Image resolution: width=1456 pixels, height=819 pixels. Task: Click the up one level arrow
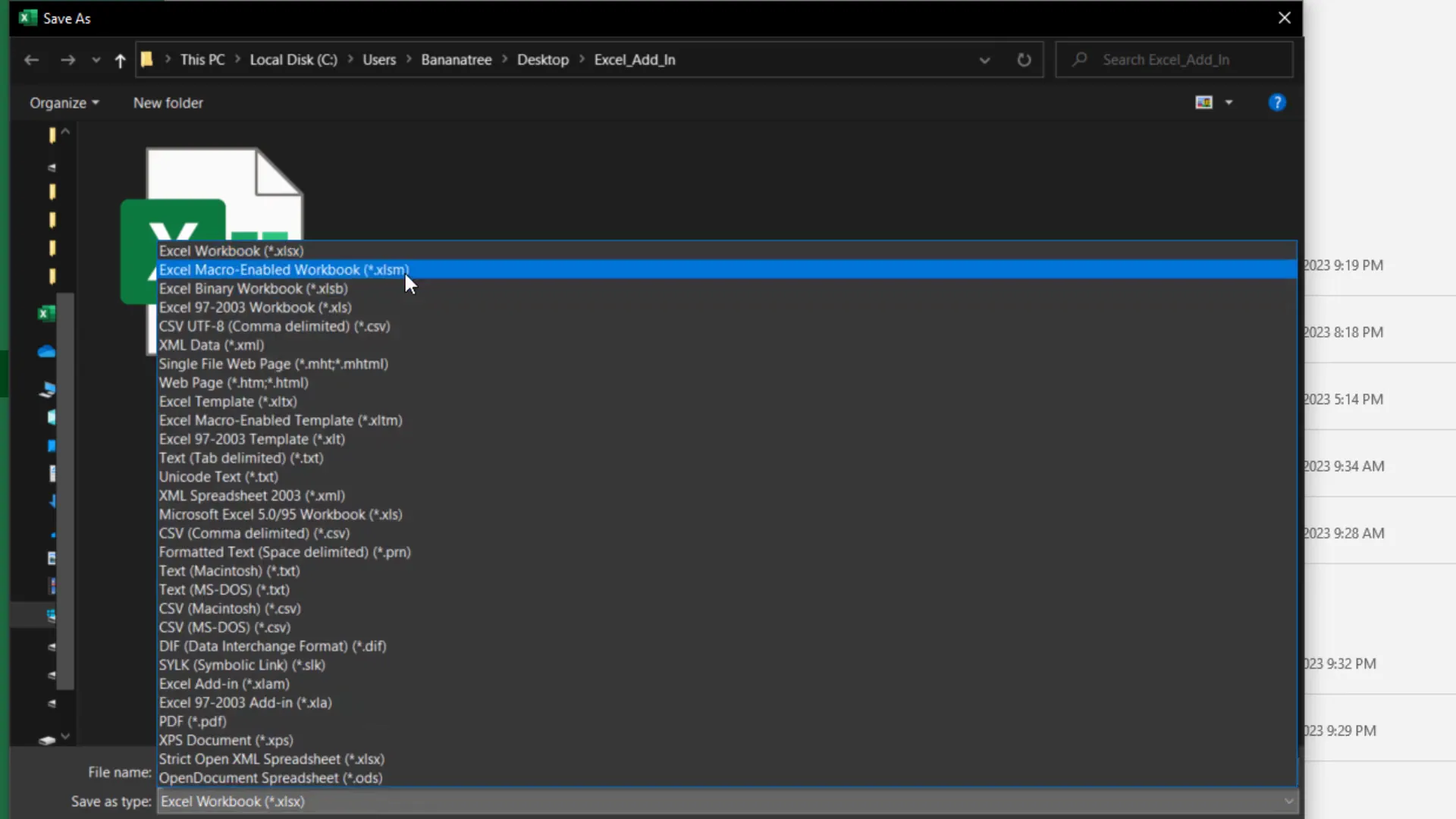[120, 60]
